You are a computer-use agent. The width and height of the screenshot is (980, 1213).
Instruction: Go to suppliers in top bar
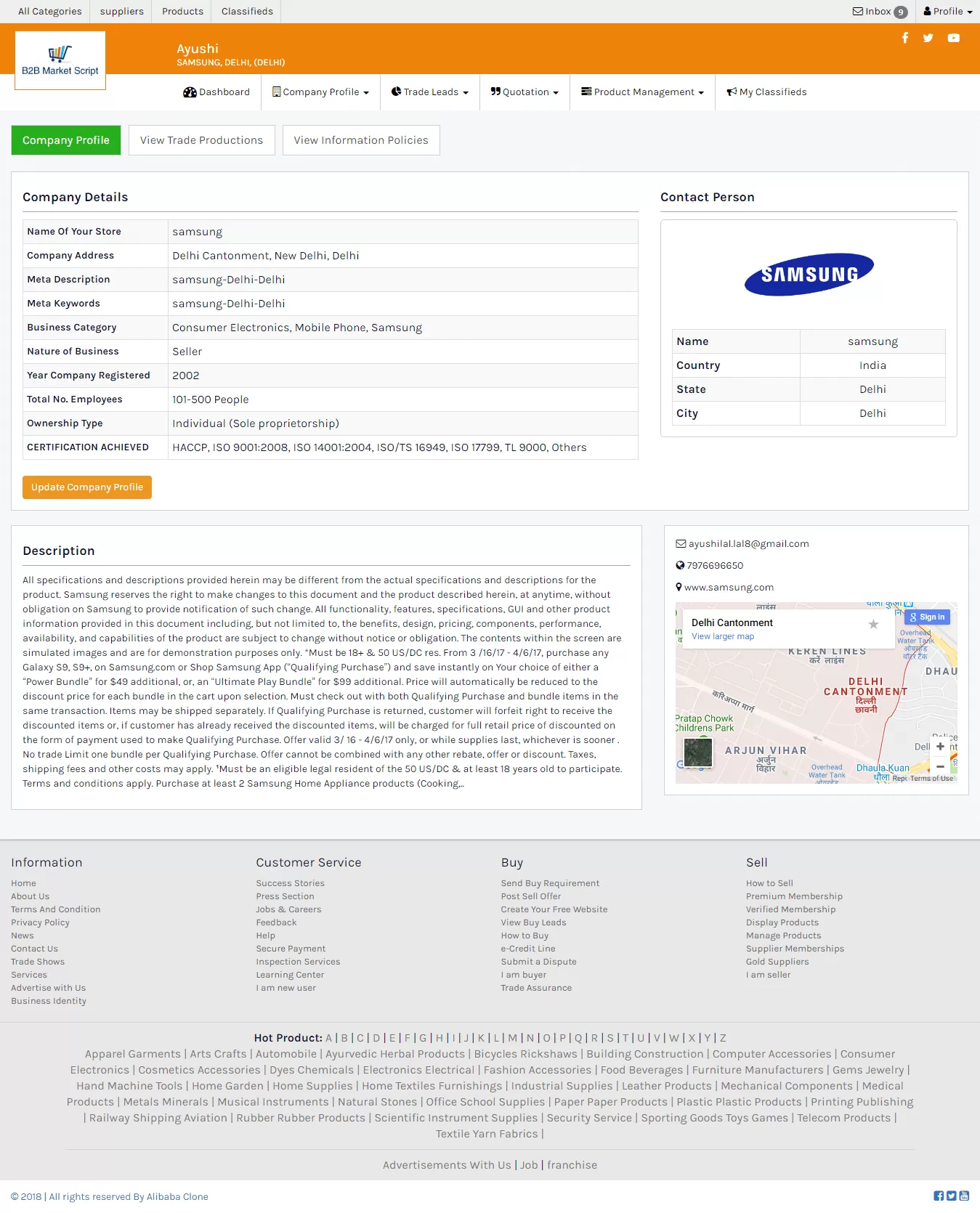tap(122, 11)
